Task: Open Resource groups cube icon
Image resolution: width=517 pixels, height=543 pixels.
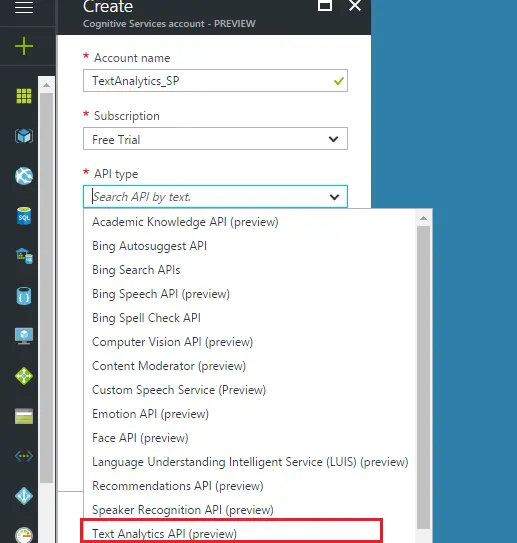Action: 24,136
